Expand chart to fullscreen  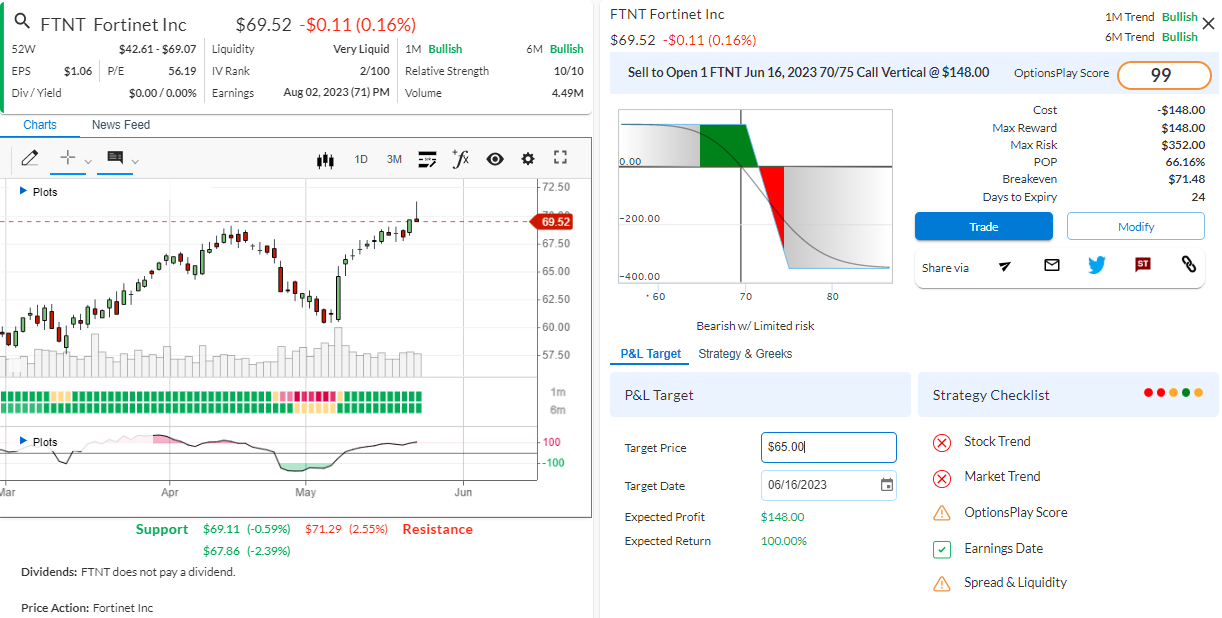pos(560,158)
